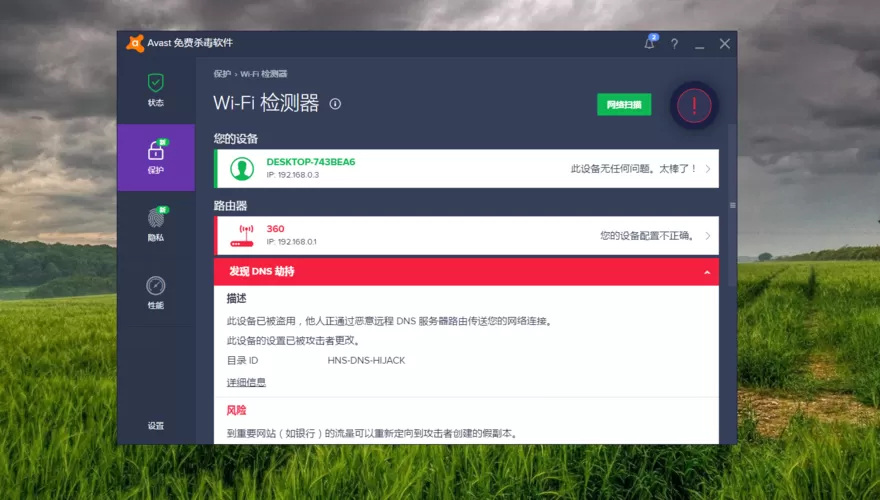The width and height of the screenshot is (880, 500).
Task: Click Wi-Fi 检测器 info icon
Action: pos(335,104)
